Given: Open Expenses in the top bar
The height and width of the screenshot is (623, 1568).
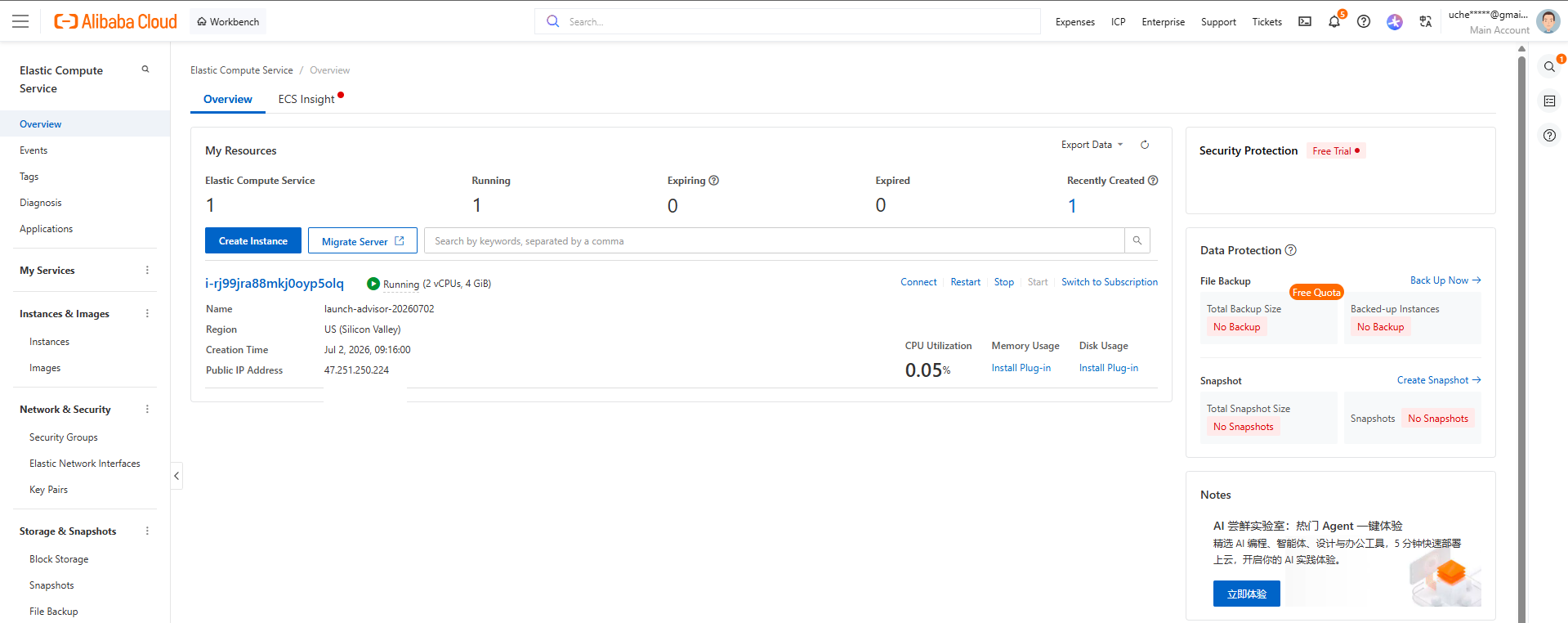Looking at the screenshot, I should (x=1075, y=22).
